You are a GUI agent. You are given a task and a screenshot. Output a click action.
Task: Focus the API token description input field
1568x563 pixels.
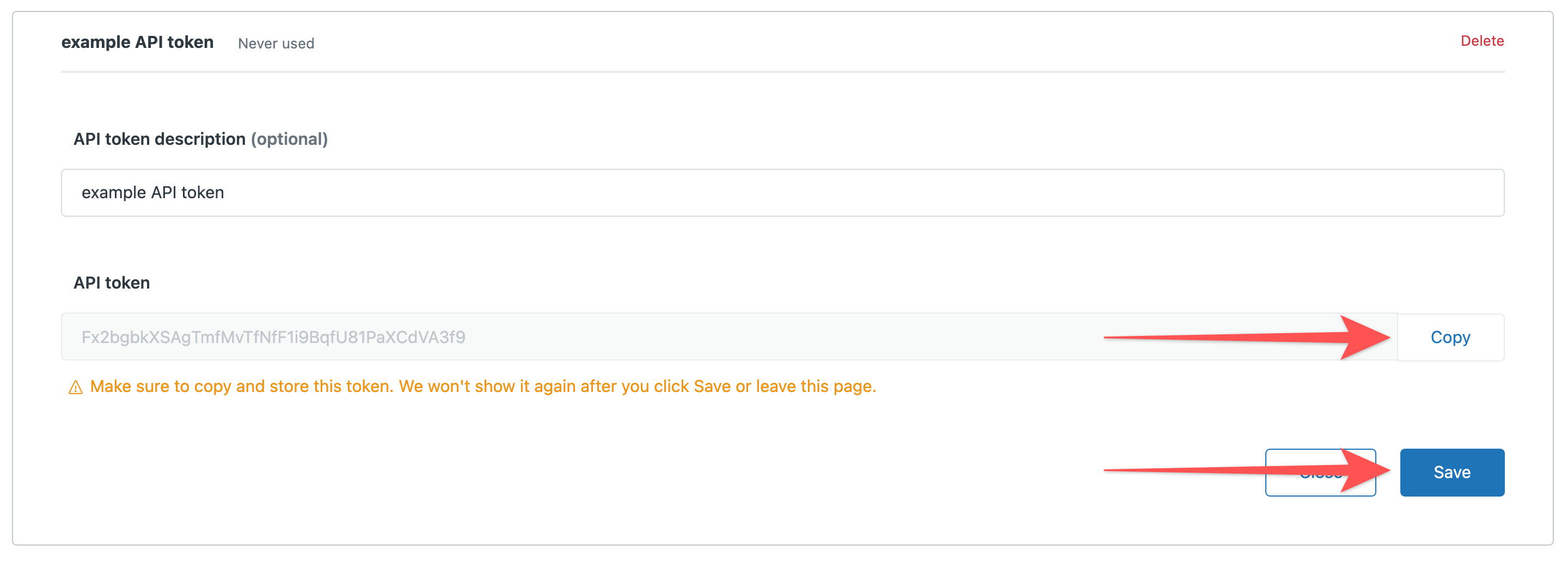point(782,192)
